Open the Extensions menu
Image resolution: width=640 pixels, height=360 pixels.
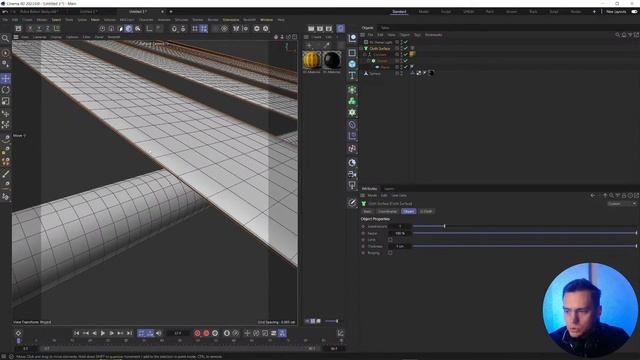231,20
